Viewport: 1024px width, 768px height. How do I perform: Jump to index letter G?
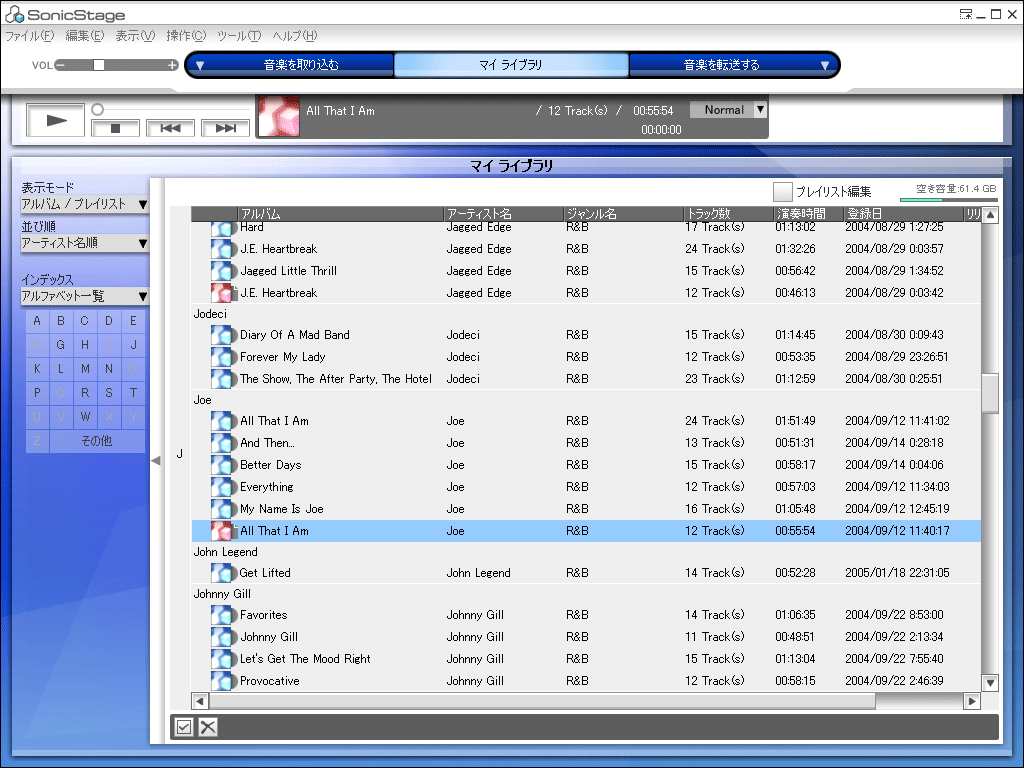click(x=61, y=345)
